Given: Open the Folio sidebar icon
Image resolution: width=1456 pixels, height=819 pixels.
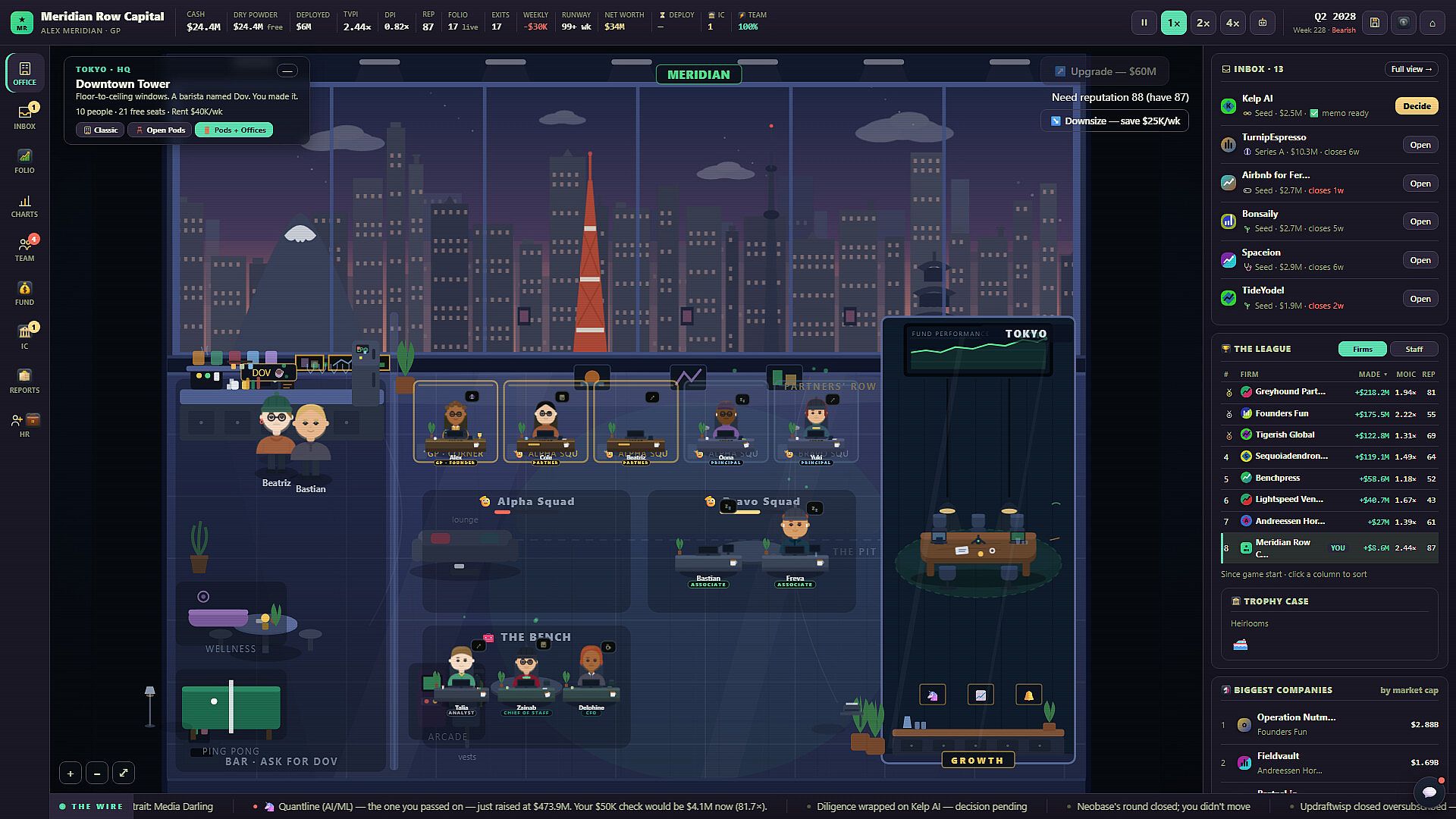Looking at the screenshot, I should [x=24, y=161].
